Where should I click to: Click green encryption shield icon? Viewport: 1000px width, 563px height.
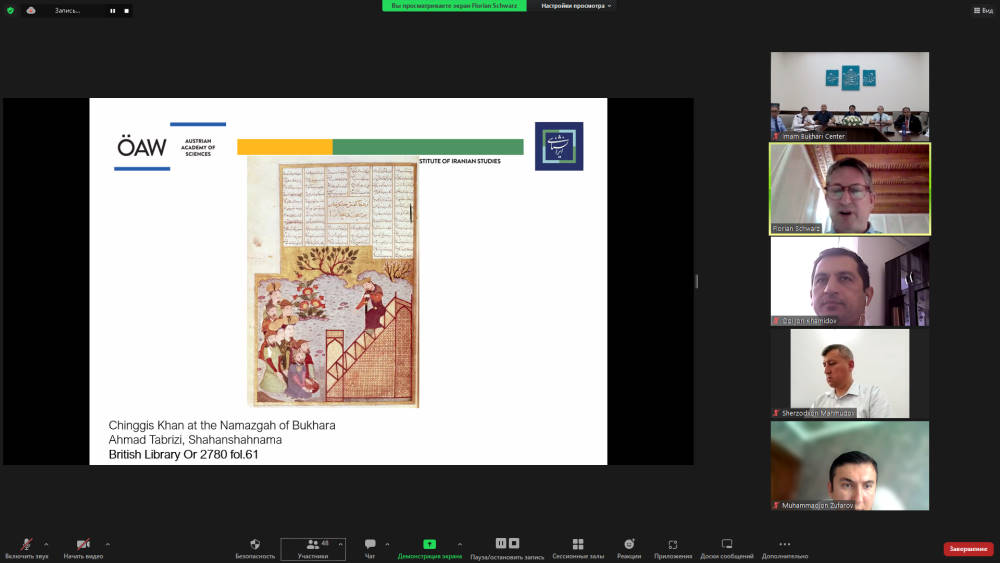click(10, 10)
